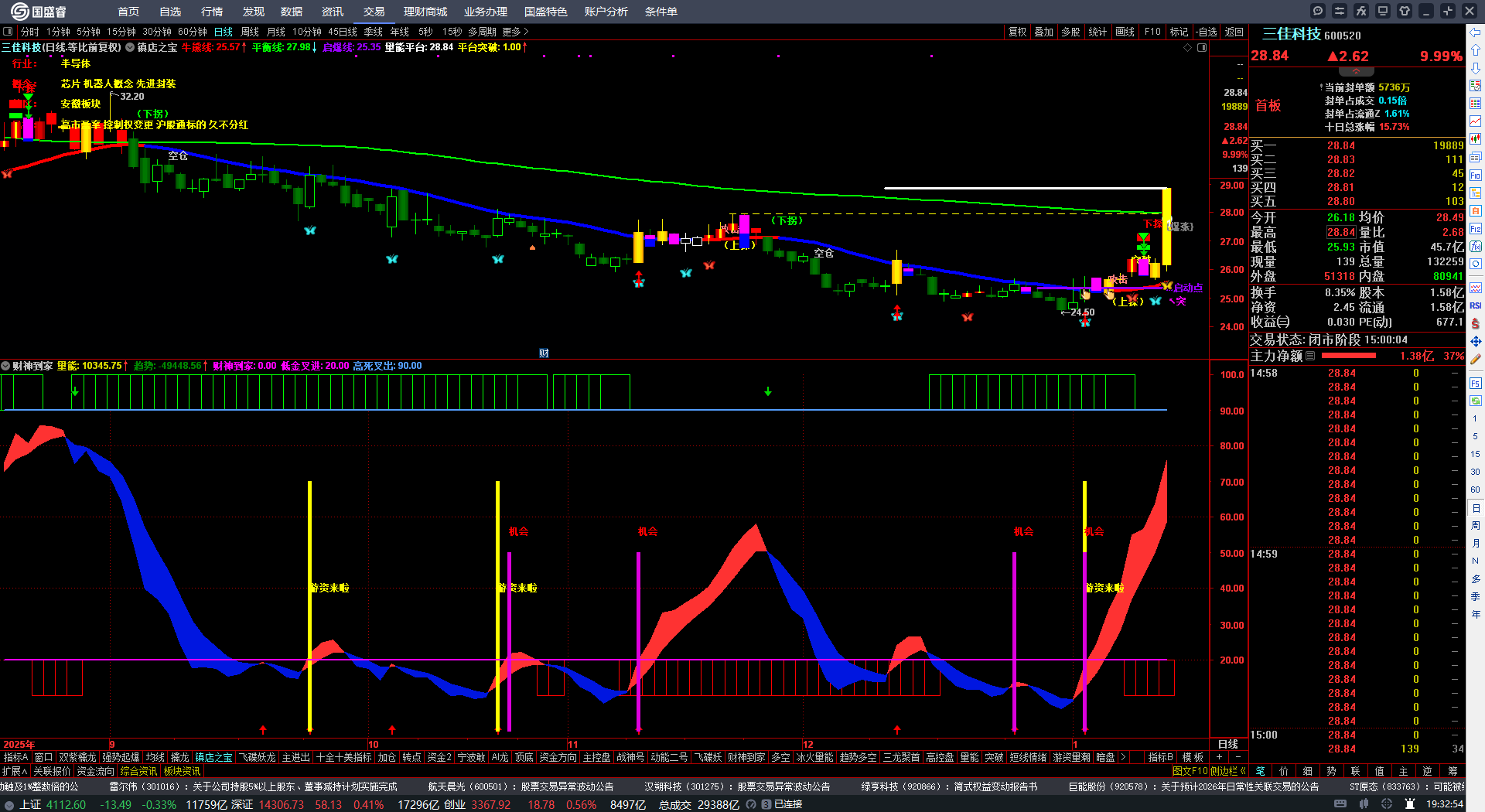This screenshot has height=812, width=1485.
Task: Click the blue left arrow in right sidebar
Action: coord(1476,32)
